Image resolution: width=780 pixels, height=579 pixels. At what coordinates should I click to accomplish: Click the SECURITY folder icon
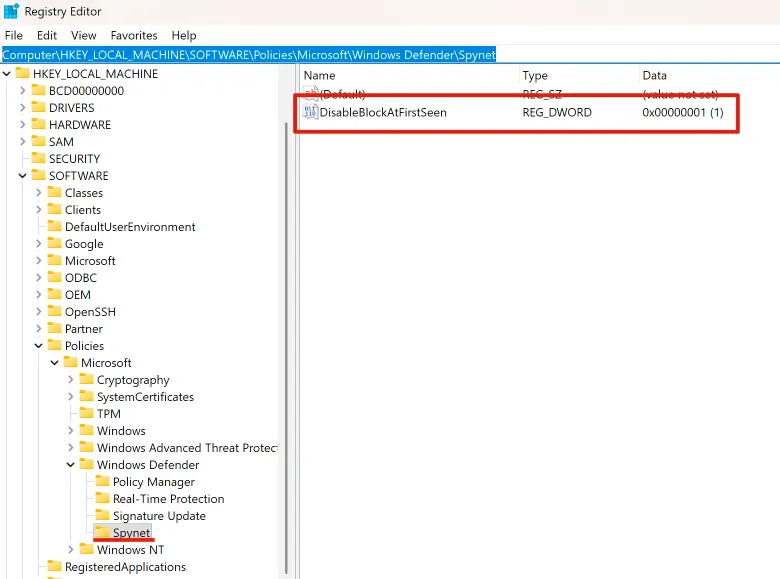[38, 159]
